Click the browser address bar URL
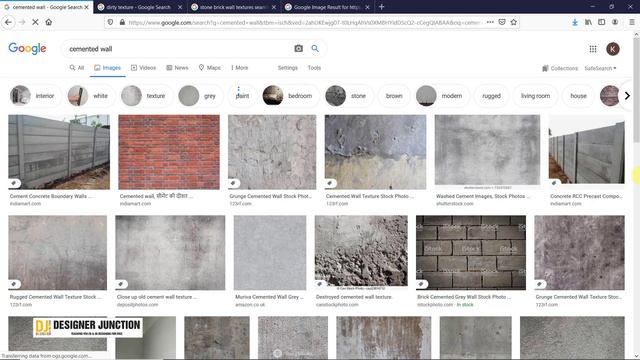 click(305, 22)
